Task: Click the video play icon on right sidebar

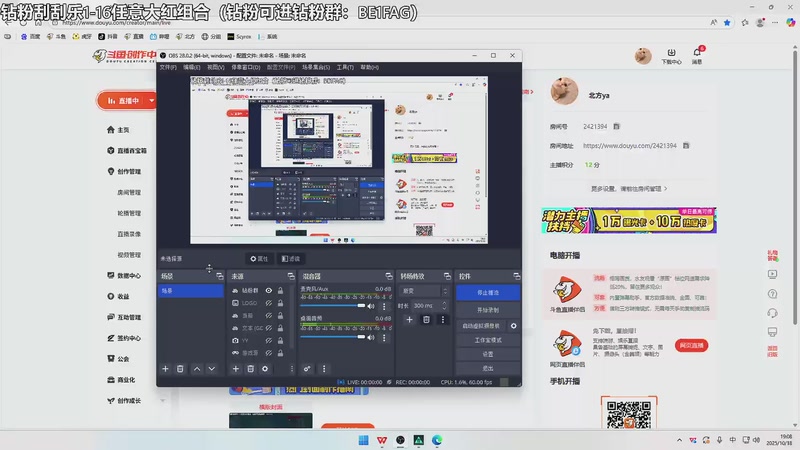Action: pyautogui.click(x=772, y=274)
